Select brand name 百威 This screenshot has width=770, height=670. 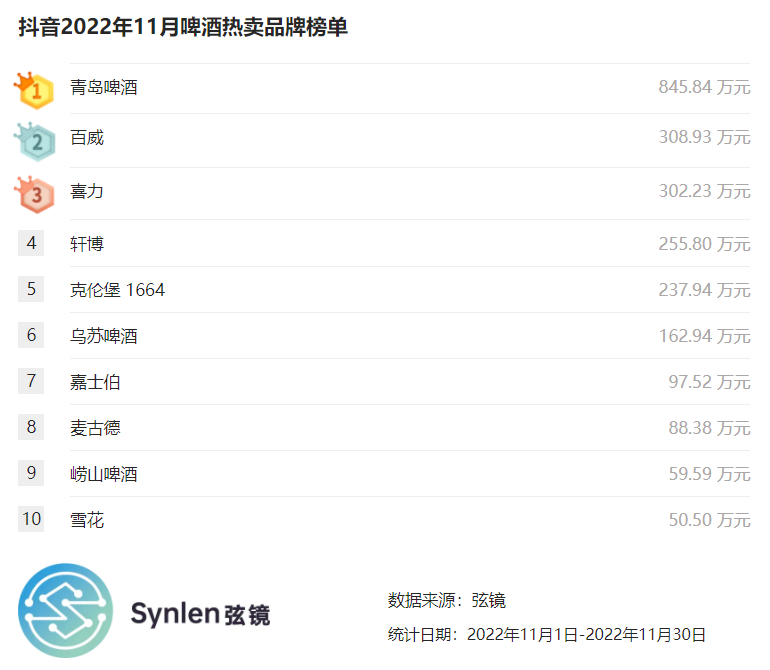coord(87,138)
